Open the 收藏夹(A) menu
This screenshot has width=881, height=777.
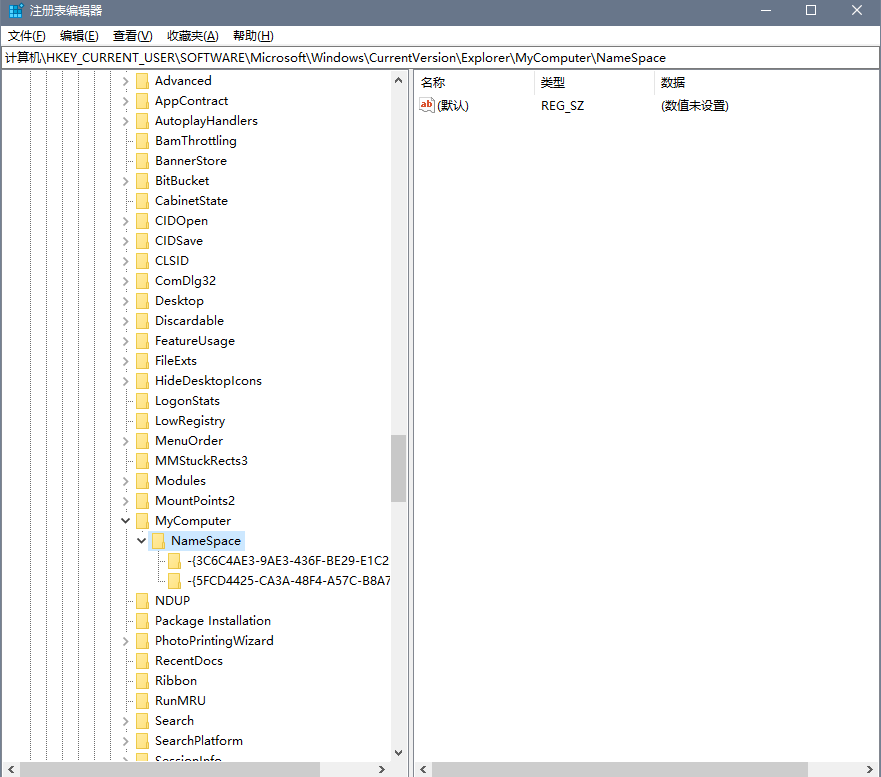point(191,36)
